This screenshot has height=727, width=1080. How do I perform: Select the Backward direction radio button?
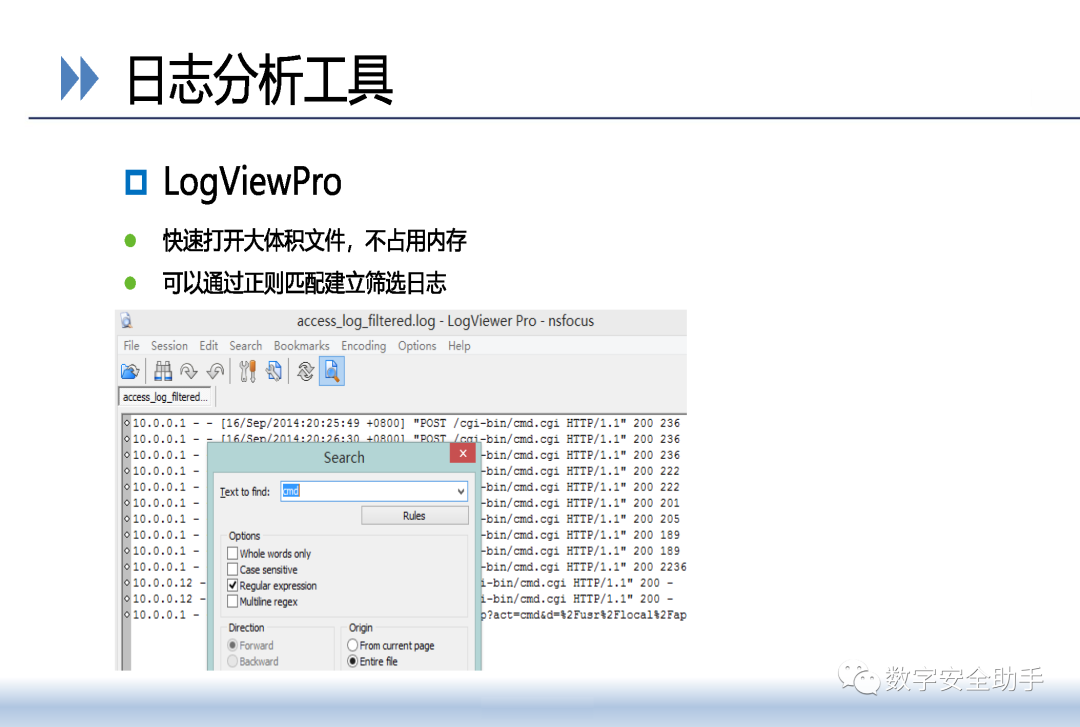tap(233, 661)
